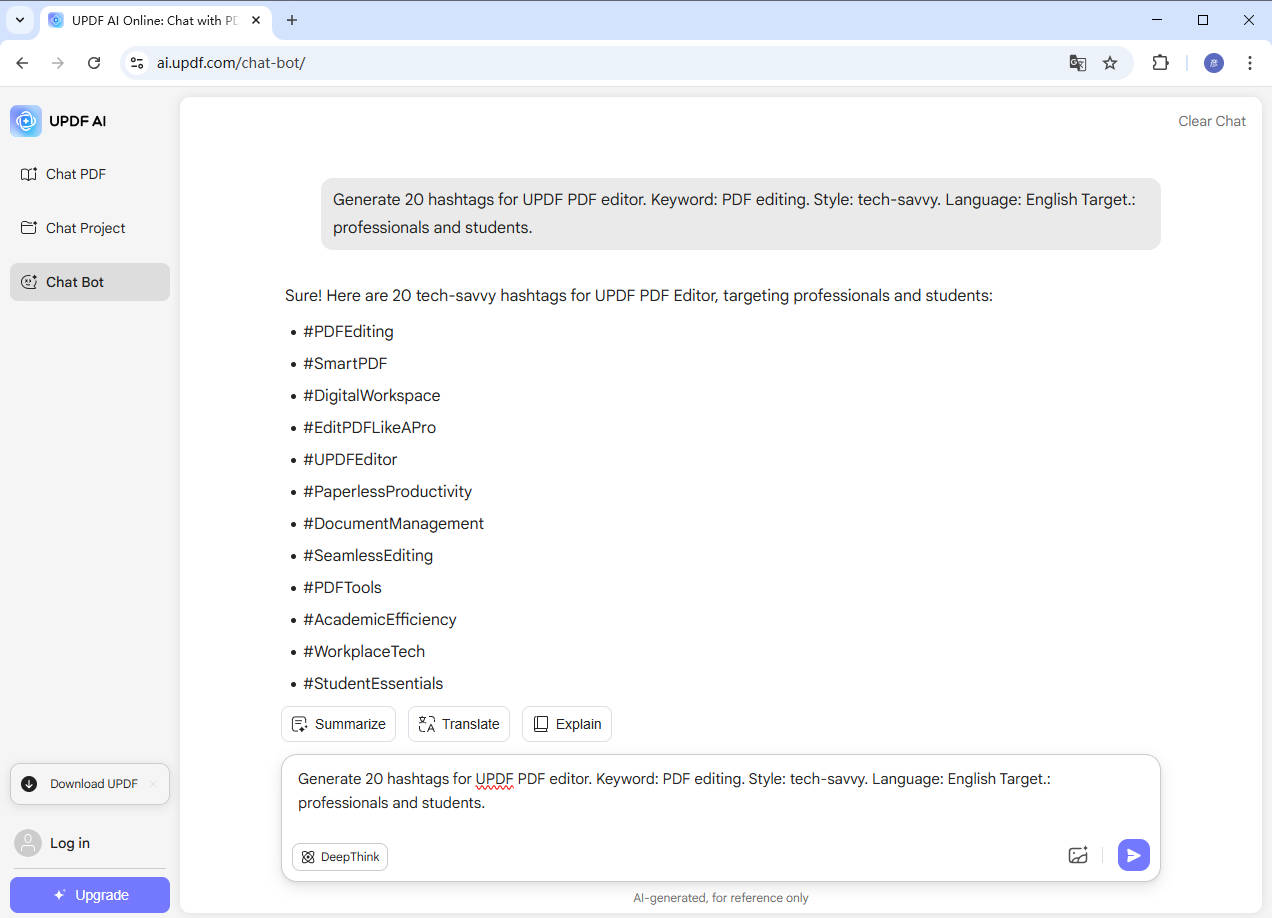Select Chat Bot in the sidebar
The width and height of the screenshot is (1272, 918).
(x=90, y=282)
